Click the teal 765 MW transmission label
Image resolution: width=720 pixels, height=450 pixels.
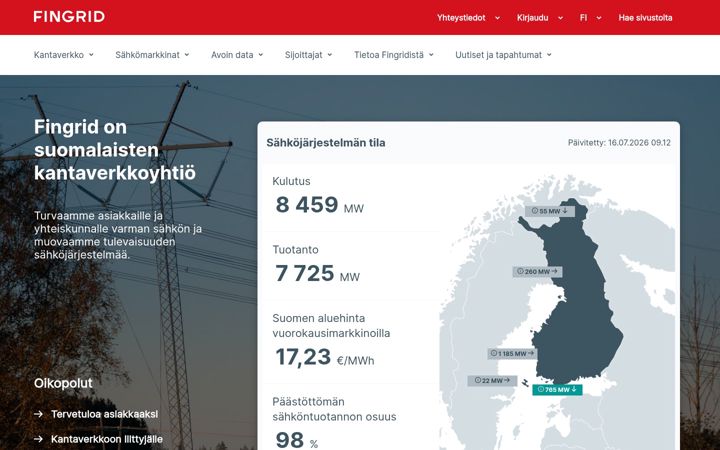point(557,390)
